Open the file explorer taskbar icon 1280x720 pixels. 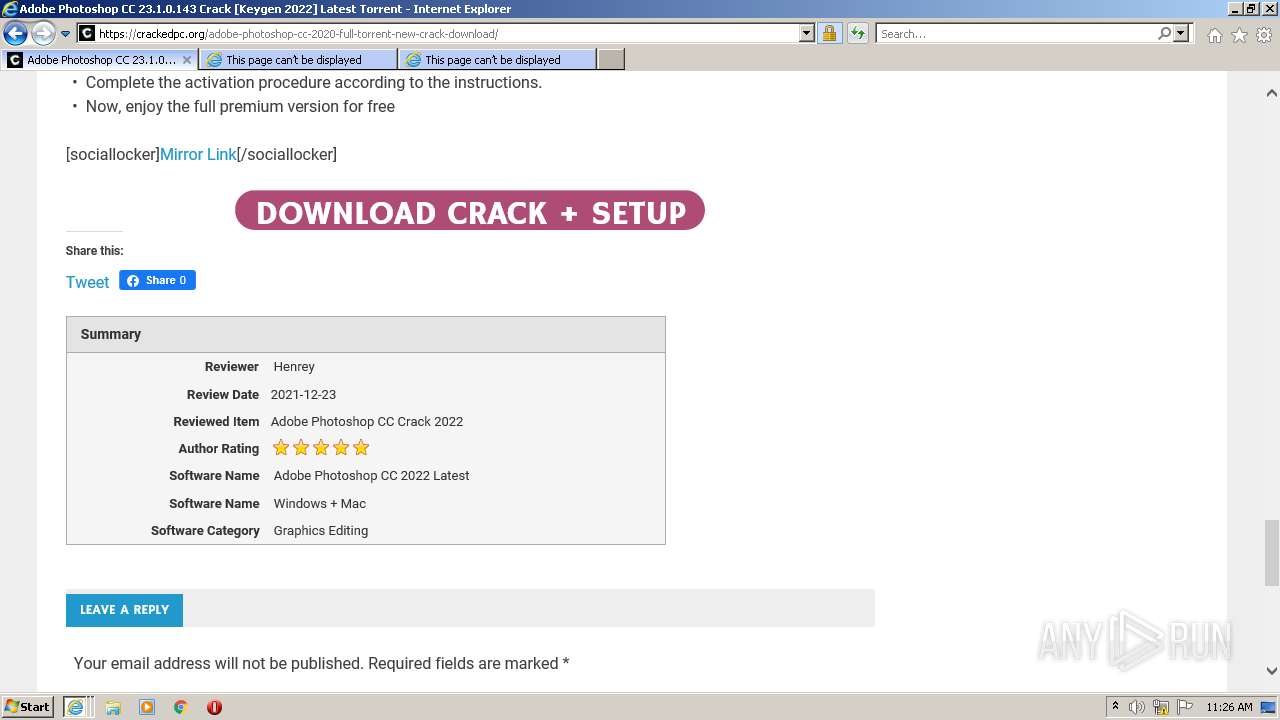[113, 707]
